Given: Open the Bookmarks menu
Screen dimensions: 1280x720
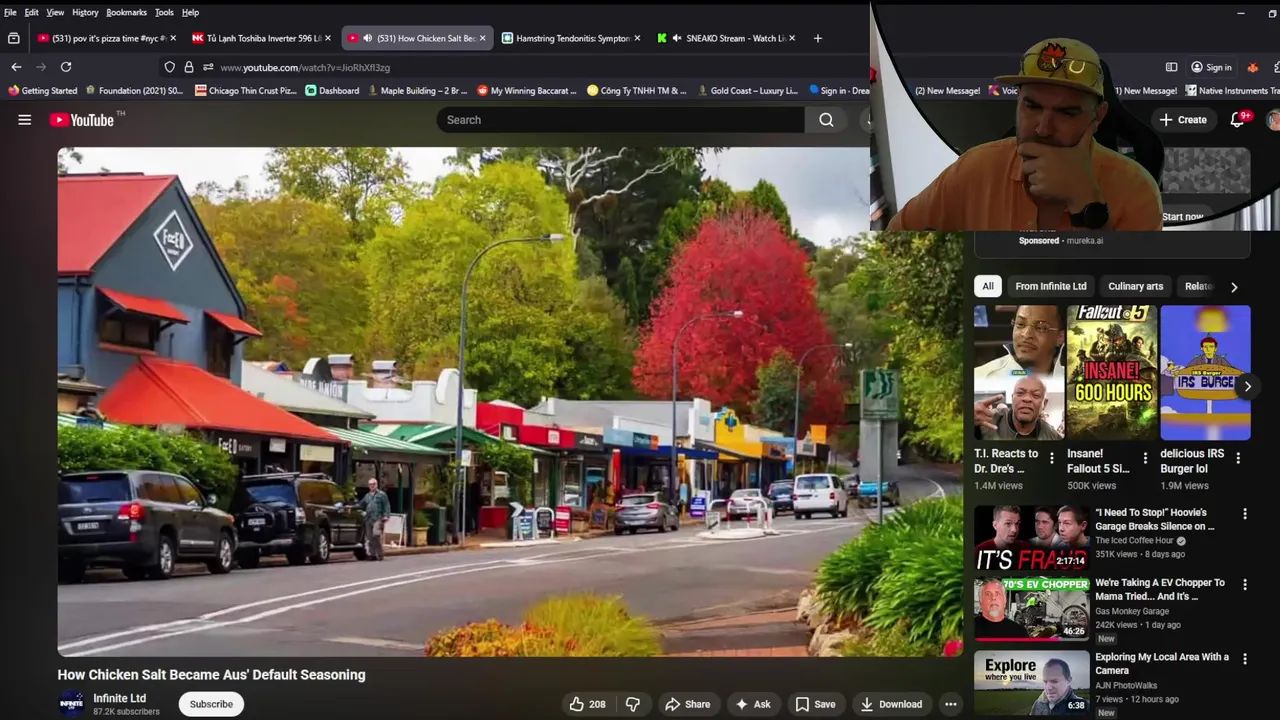Looking at the screenshot, I should click(126, 12).
